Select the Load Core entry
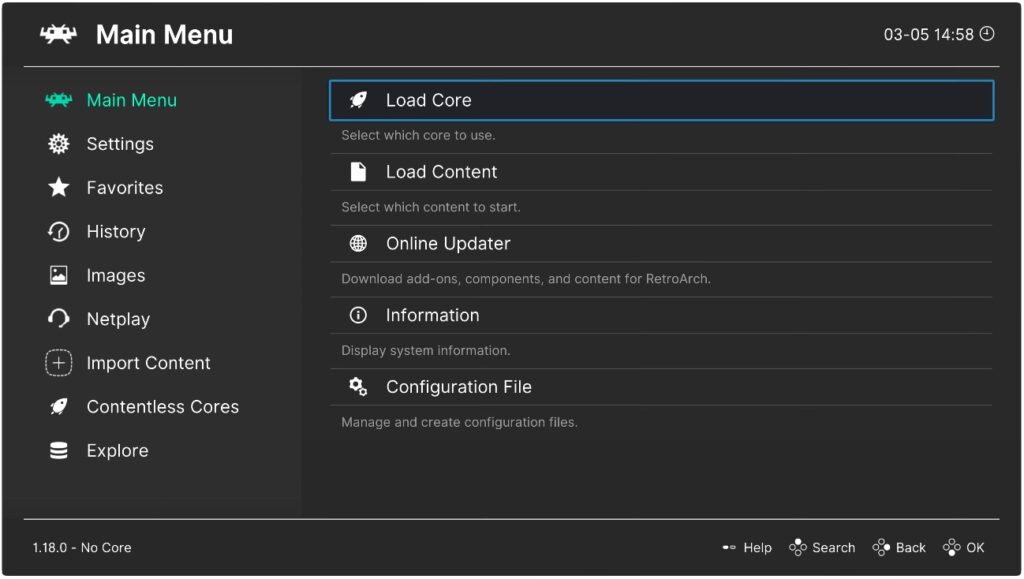The image size is (1024, 579). tap(662, 100)
